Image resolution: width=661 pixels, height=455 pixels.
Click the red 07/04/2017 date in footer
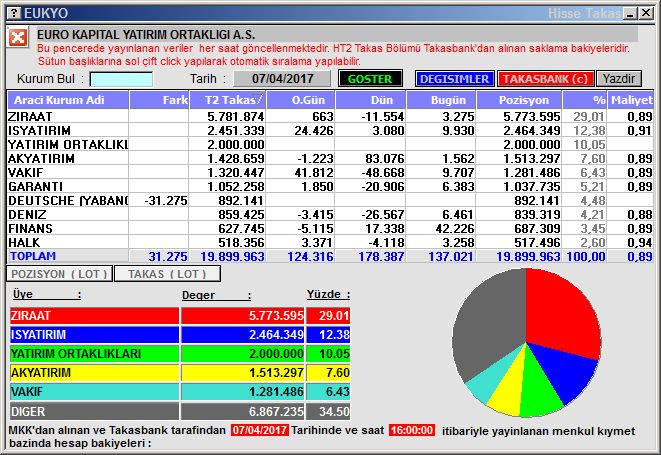click(260, 430)
